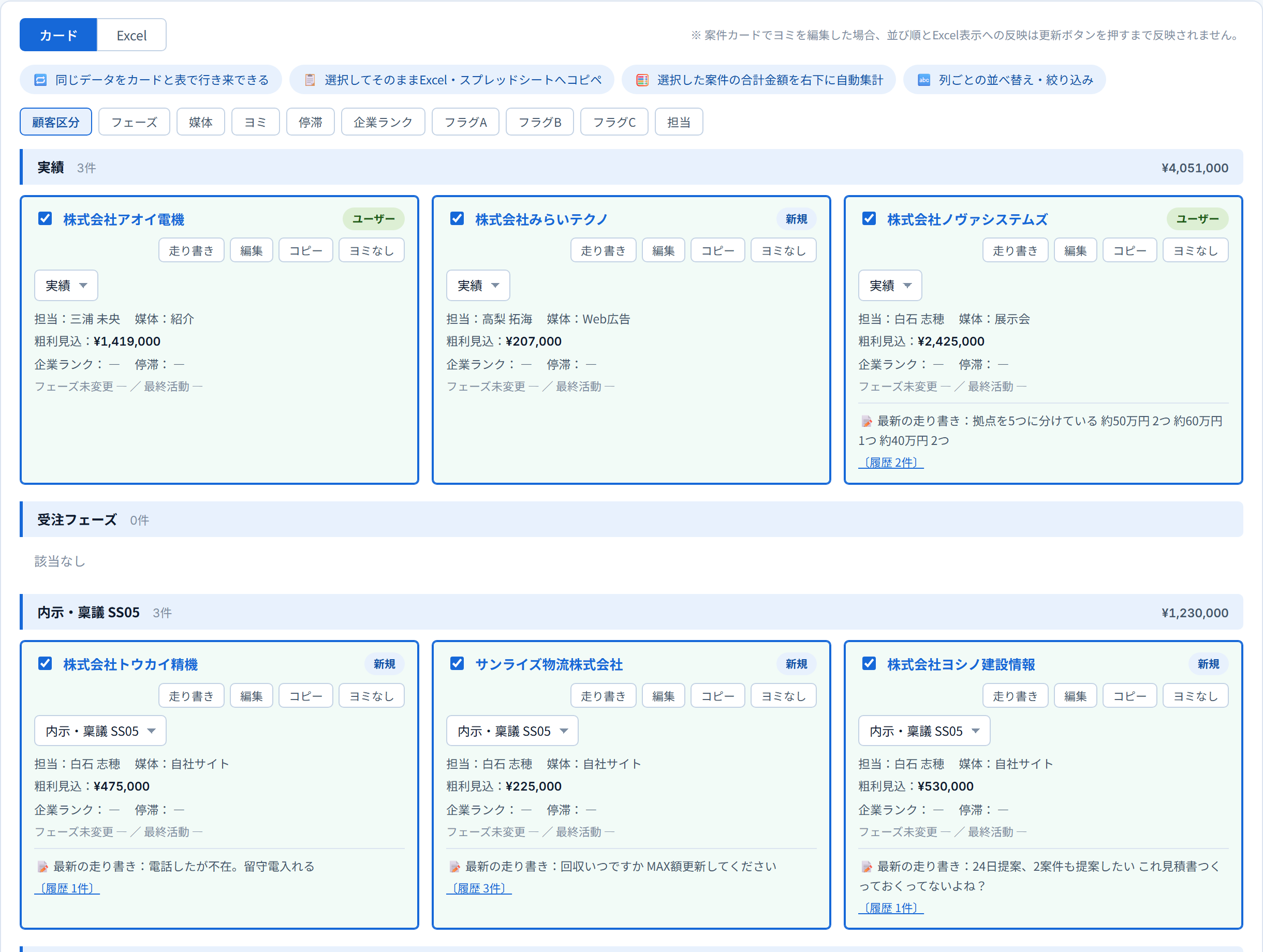Screen dimensions: 1263x952
Task: Click the 実績 group header total ¥4,051,000
Action: pos(1195,168)
